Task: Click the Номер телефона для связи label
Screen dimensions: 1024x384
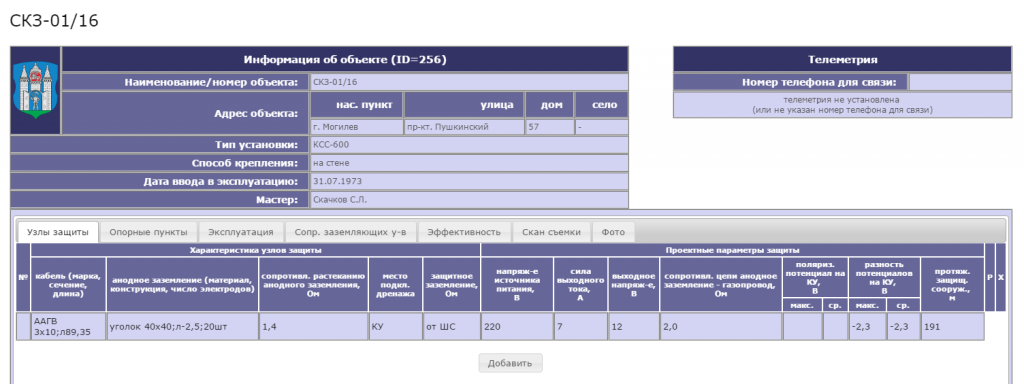Action: pyautogui.click(x=790, y=82)
